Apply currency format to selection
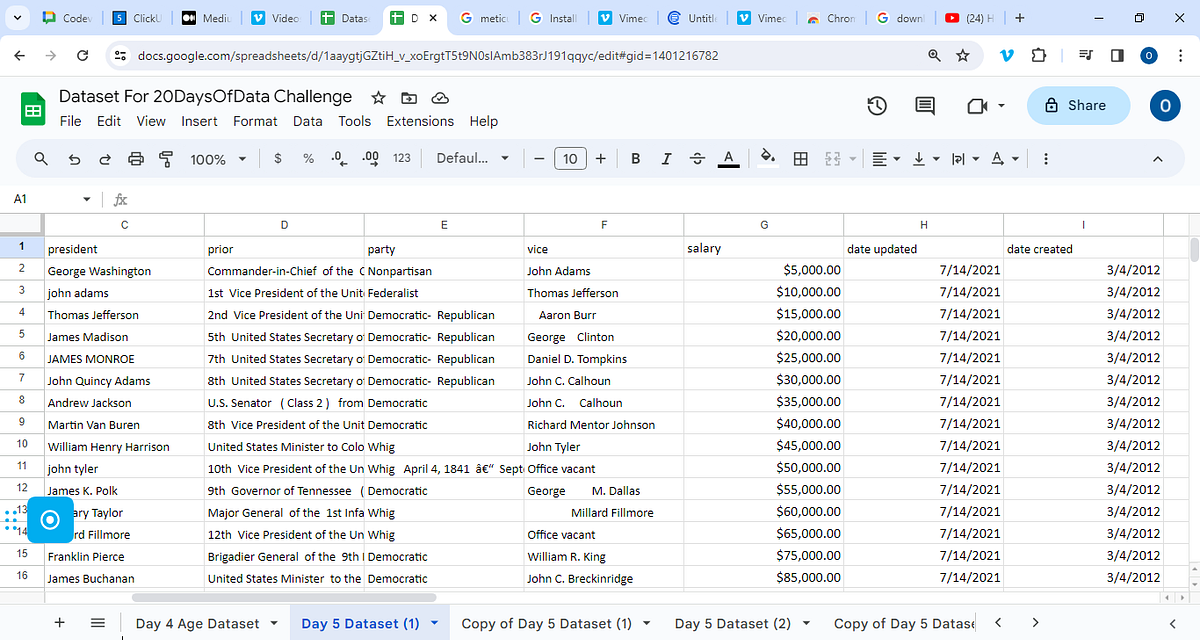This screenshot has width=1200, height=640. click(x=278, y=158)
